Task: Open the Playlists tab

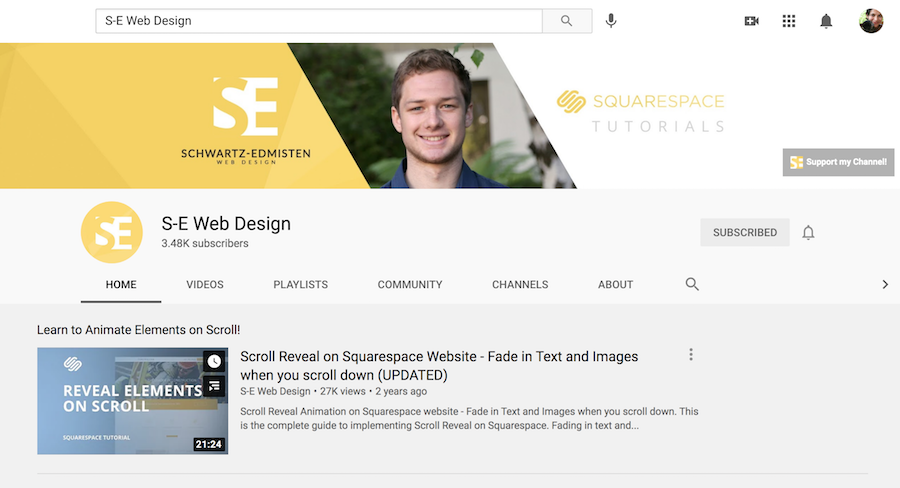Action: (301, 285)
